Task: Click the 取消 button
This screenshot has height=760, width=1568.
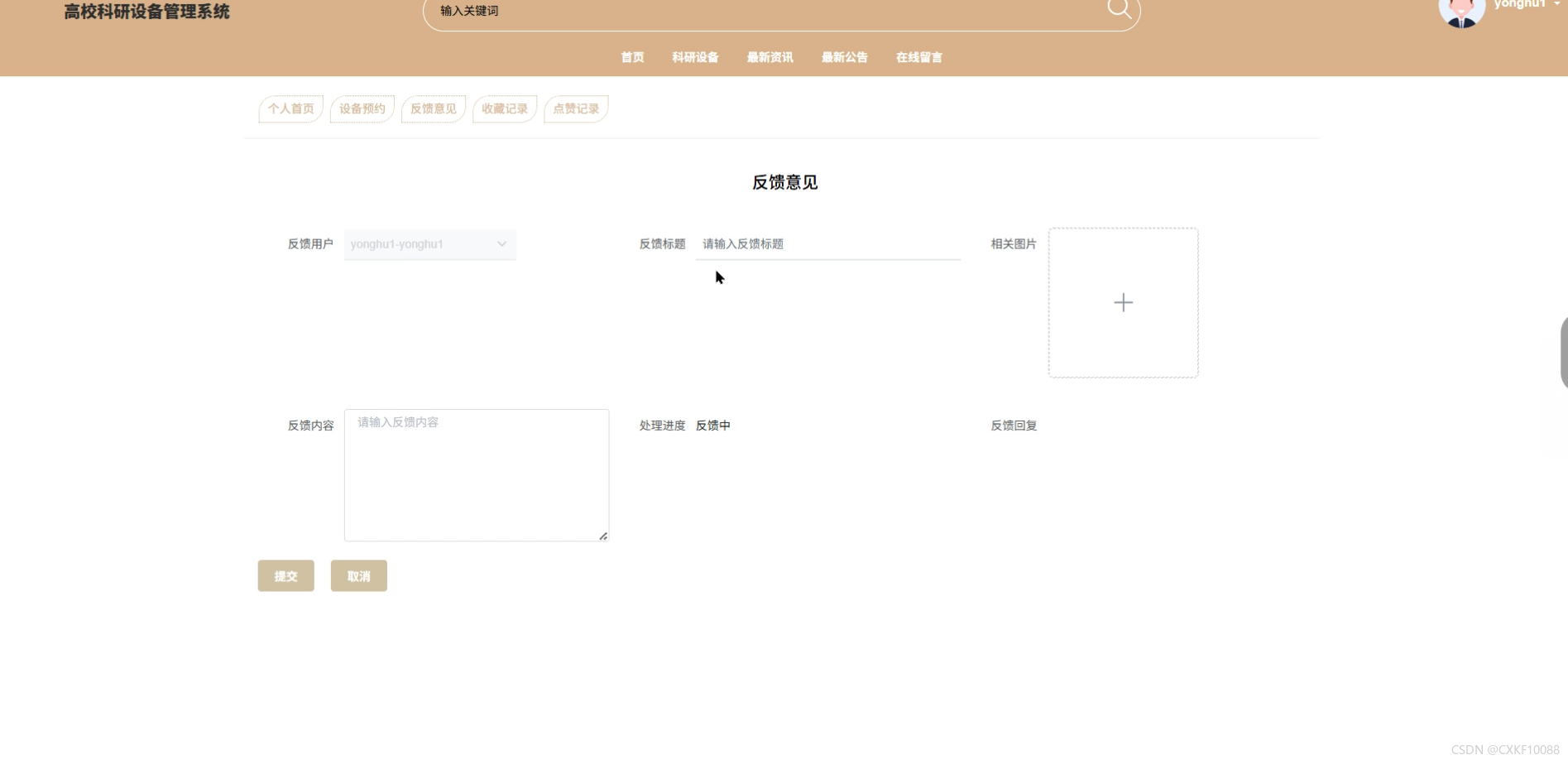Action: (x=358, y=576)
